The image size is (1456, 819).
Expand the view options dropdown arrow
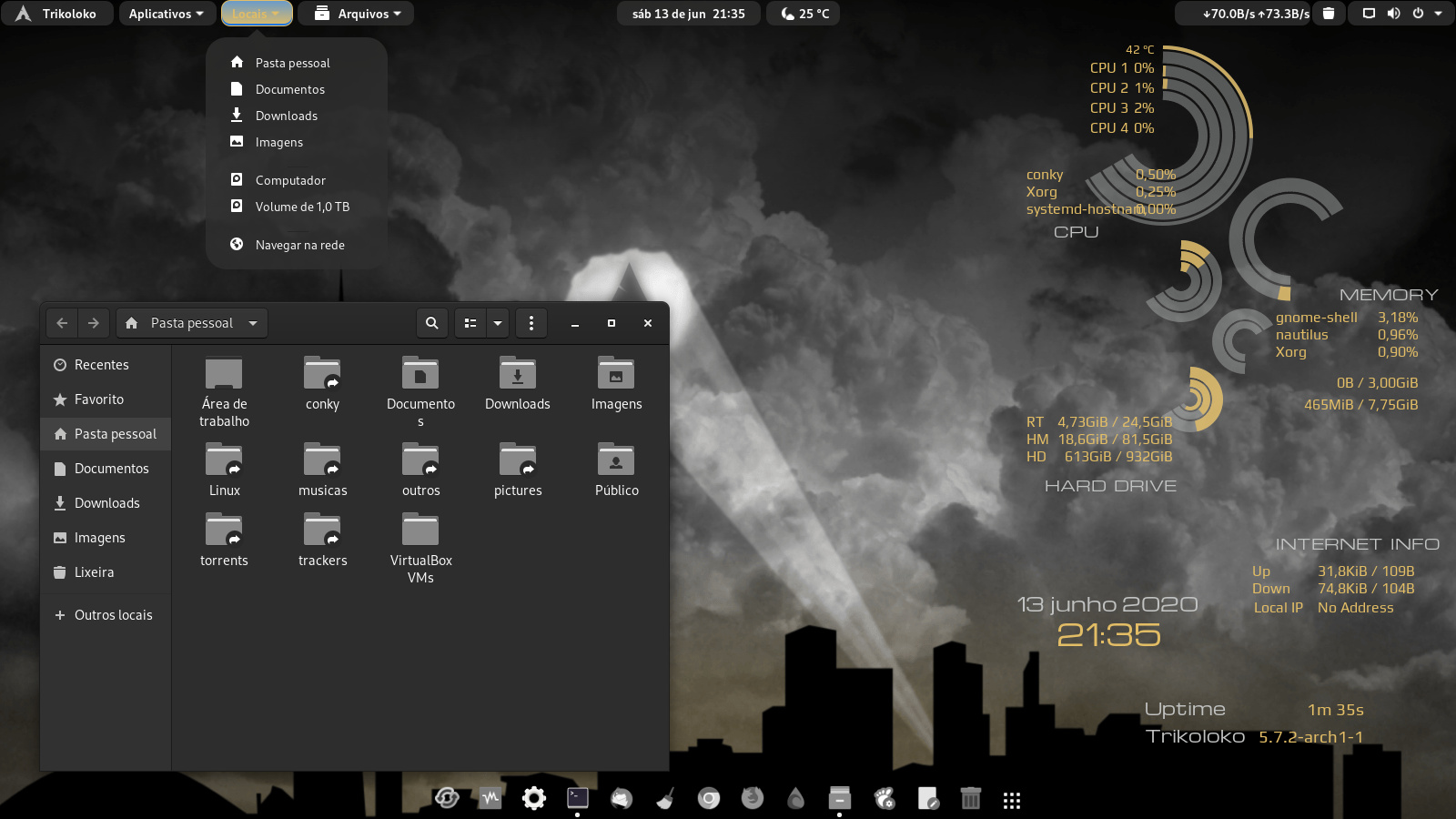coord(498,323)
